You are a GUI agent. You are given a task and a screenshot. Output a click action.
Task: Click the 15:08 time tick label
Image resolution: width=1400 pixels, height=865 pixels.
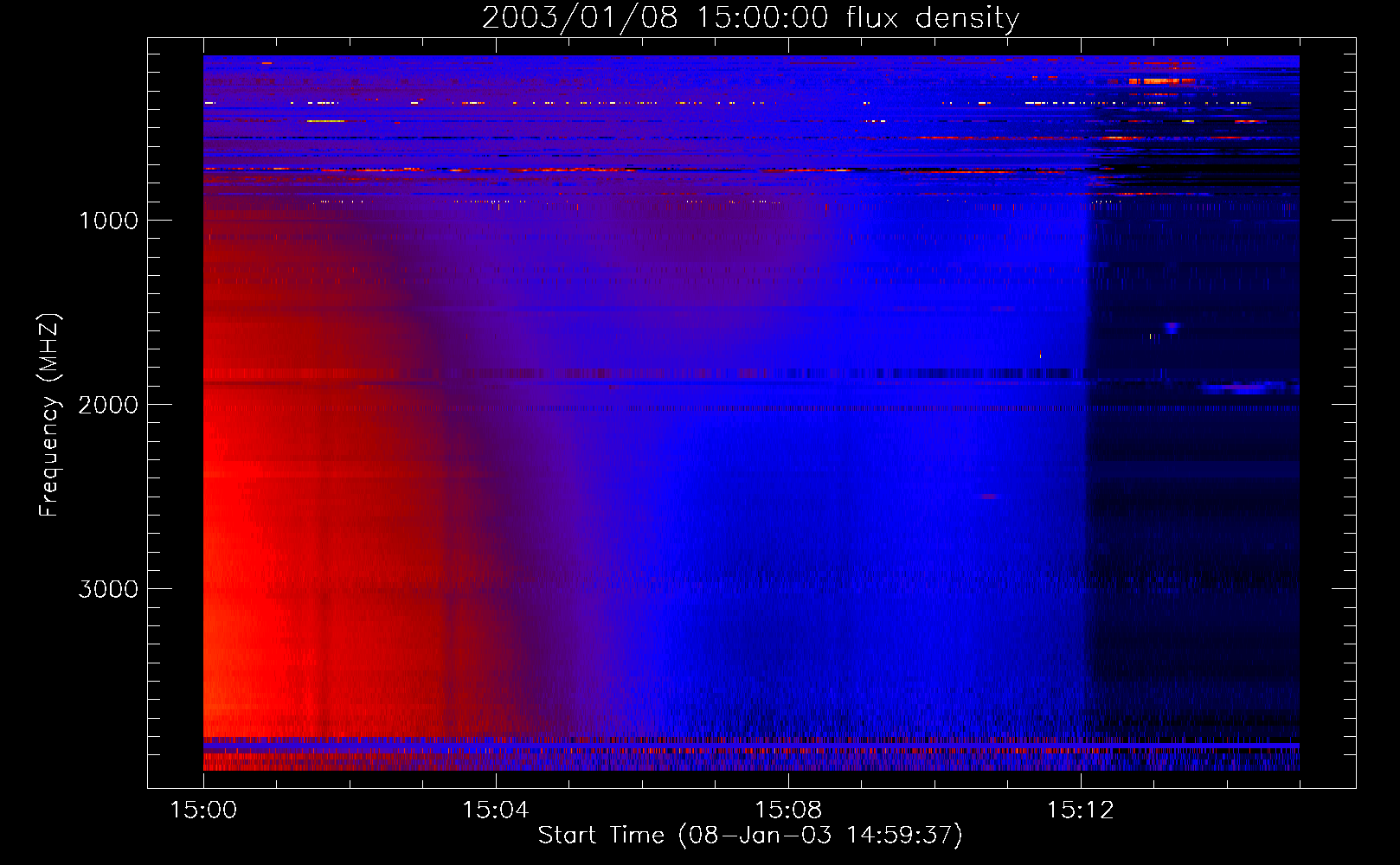pyautogui.click(x=788, y=811)
